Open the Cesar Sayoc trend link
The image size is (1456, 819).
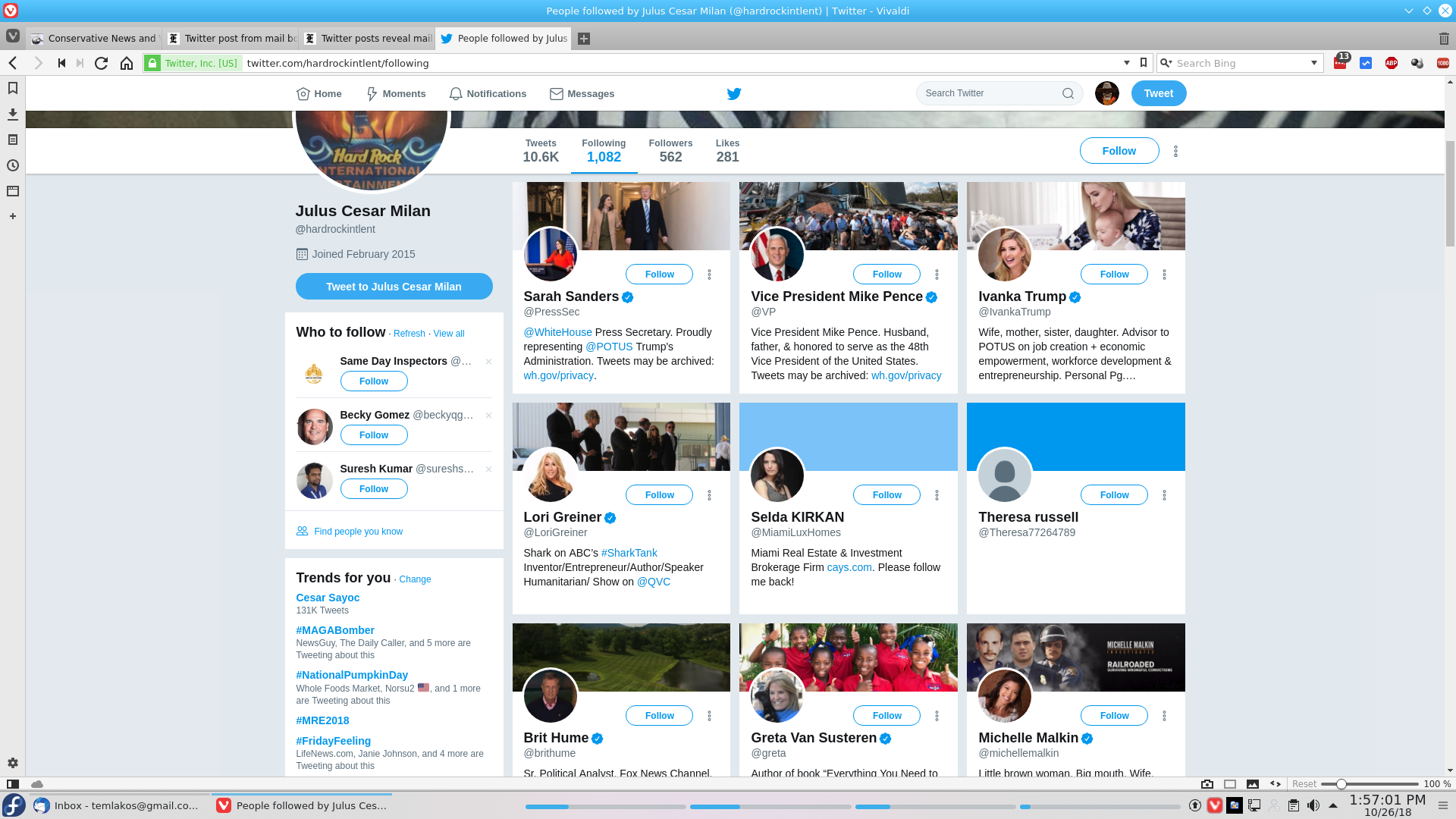(328, 598)
